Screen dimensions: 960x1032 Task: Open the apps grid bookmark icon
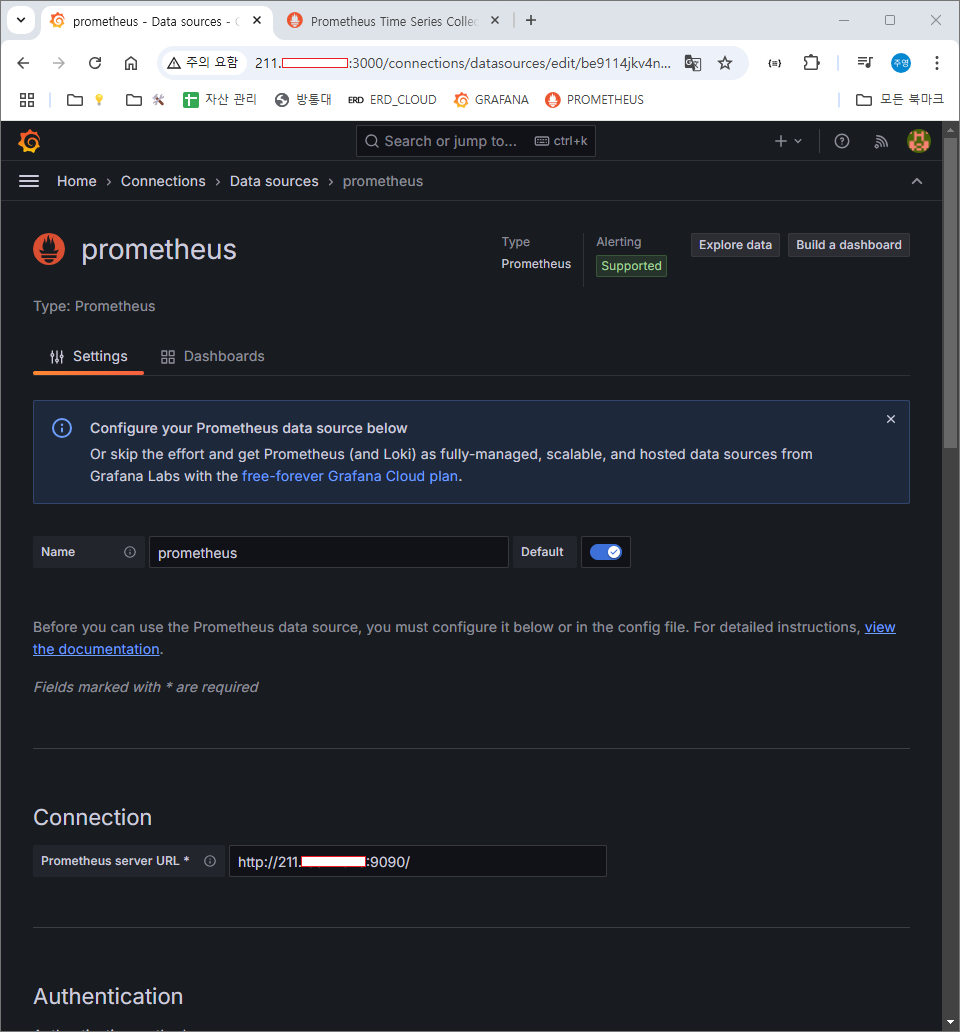point(27,99)
